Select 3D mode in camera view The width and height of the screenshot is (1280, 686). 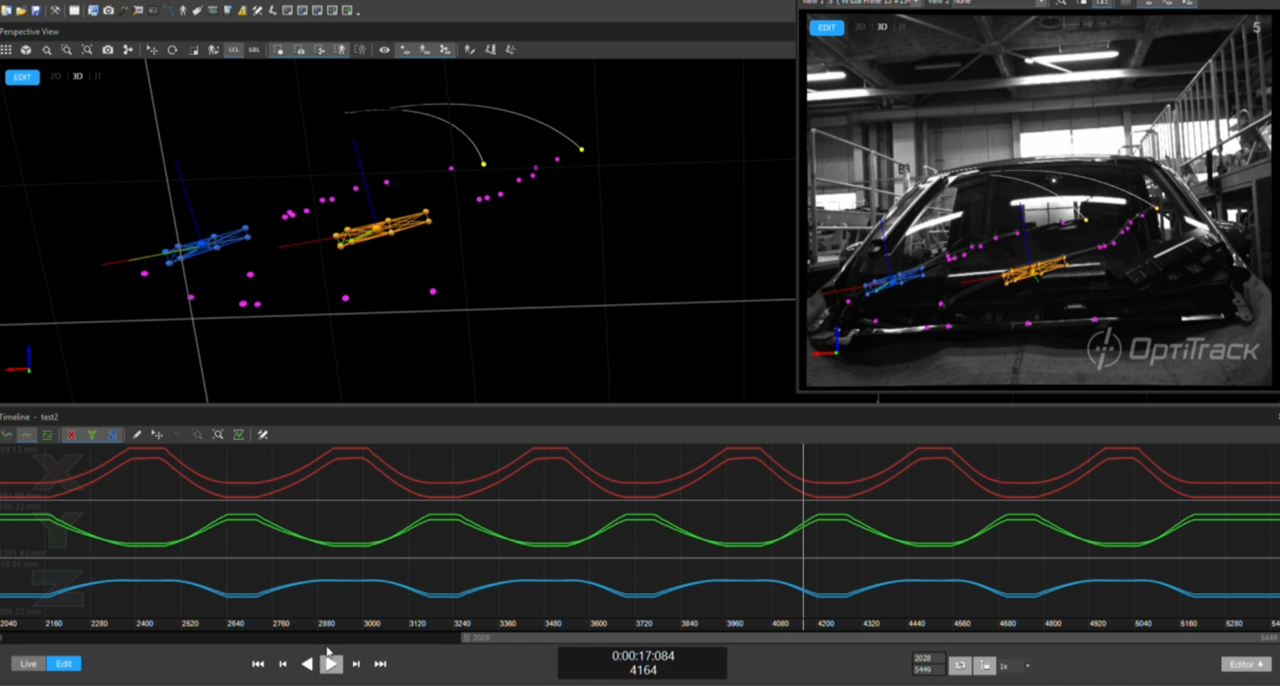click(x=882, y=27)
